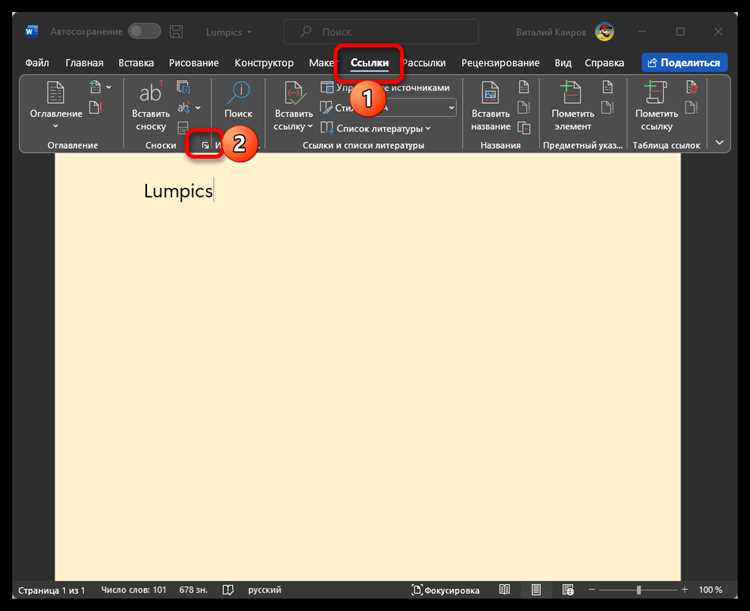Click the 100 % zoom level

point(710,590)
